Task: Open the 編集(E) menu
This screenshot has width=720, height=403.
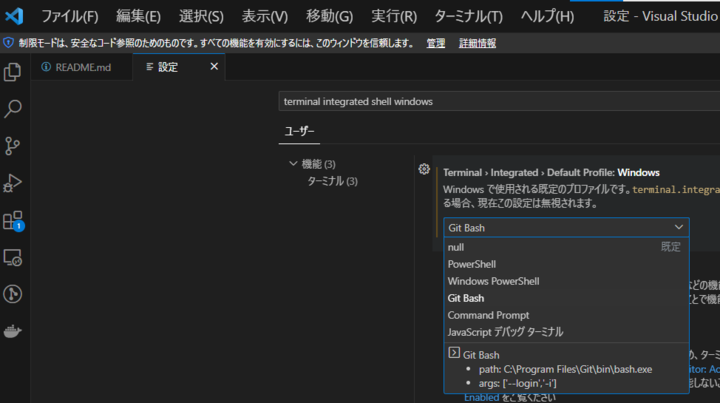Action: coord(138,17)
